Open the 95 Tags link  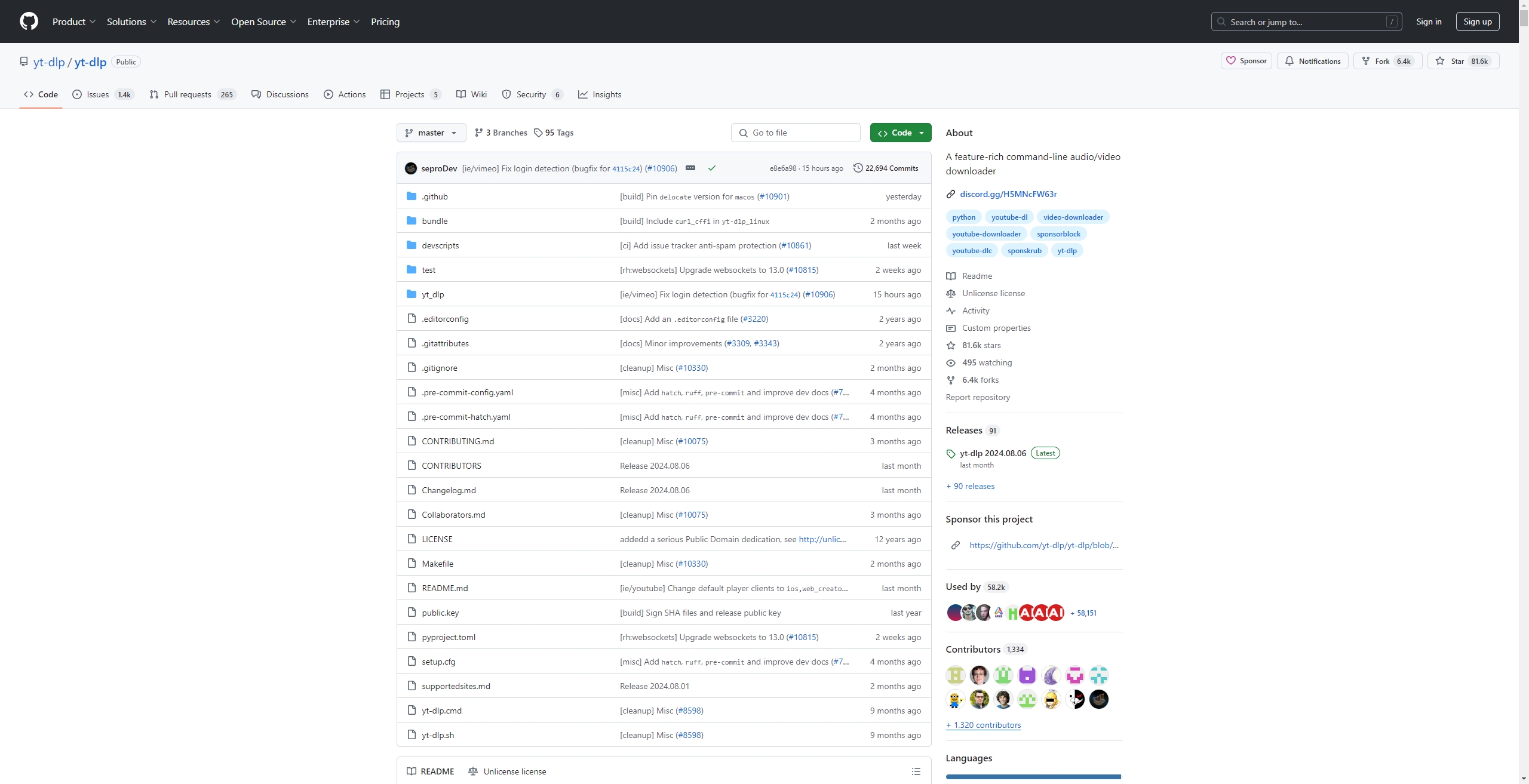coord(554,133)
